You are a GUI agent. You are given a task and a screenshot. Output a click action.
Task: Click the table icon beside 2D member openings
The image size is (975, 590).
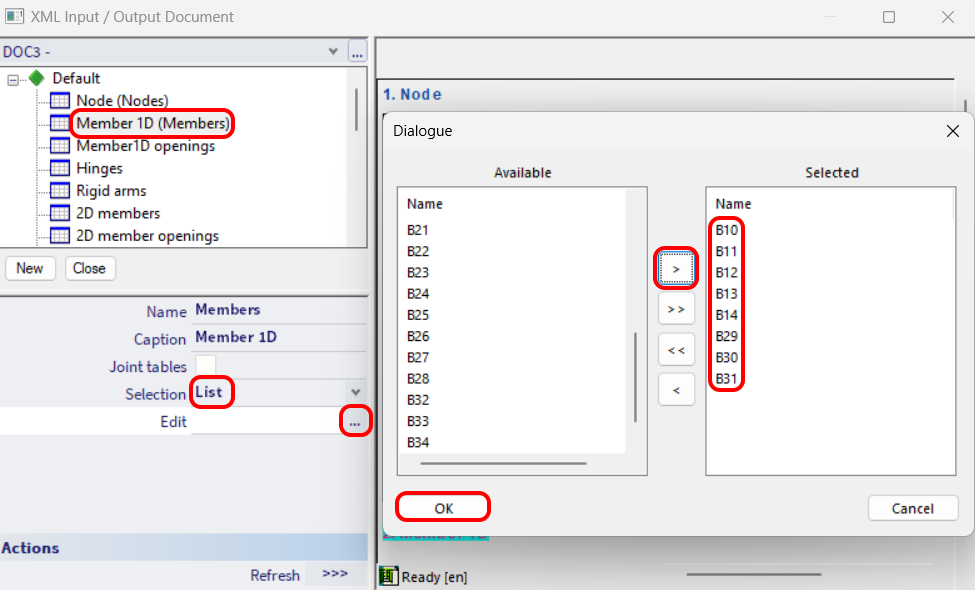pos(60,236)
